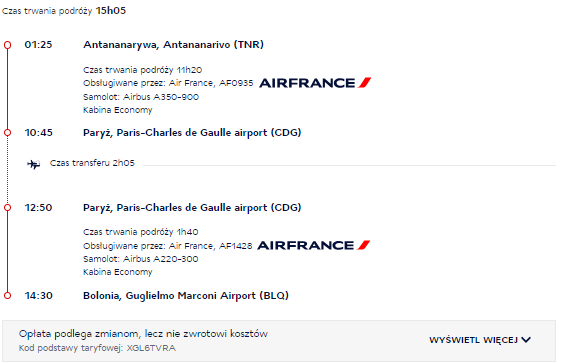Image resolution: width=561 pixels, height=363 pixels.
Task: Click the Air France logo beside flight AF1428
Action: (x=313, y=245)
